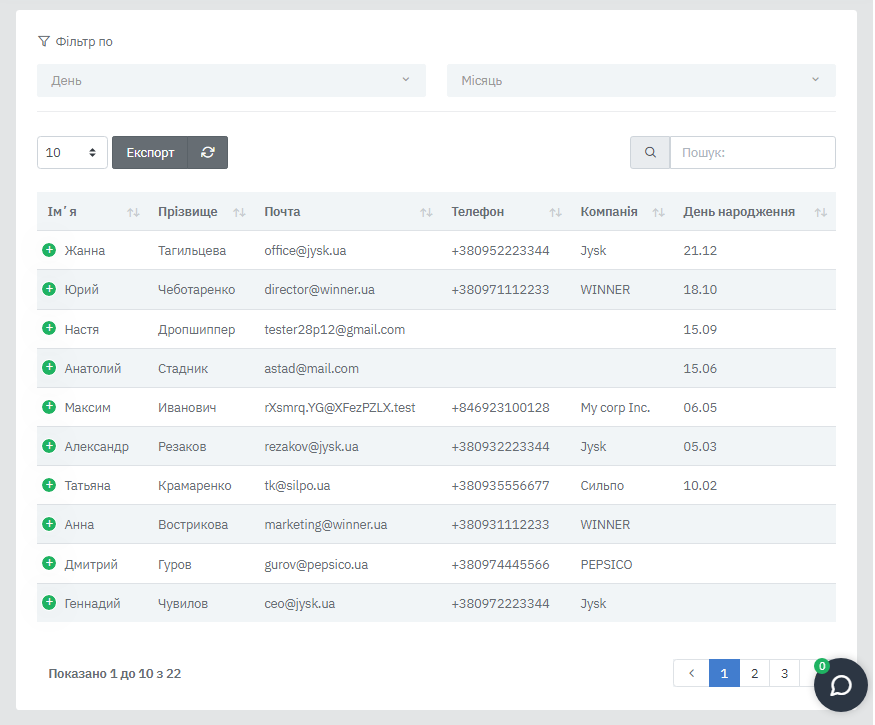Open the День filter dropdown
The width and height of the screenshot is (875, 725).
231,80
